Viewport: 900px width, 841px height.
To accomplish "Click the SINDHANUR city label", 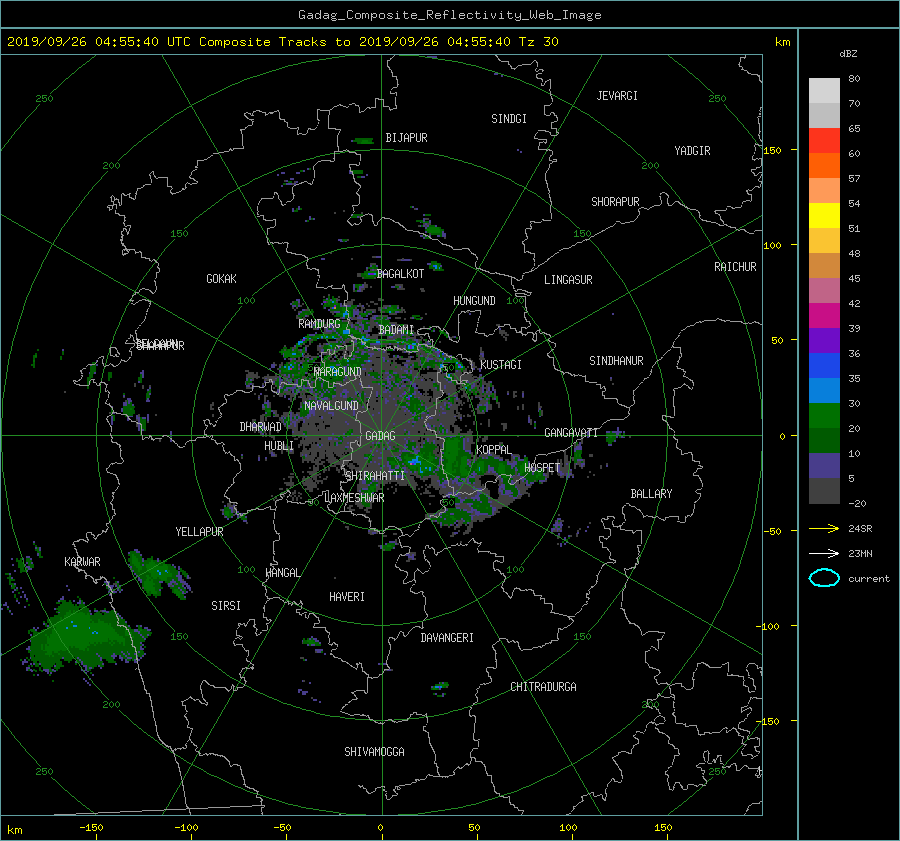I will [x=616, y=361].
